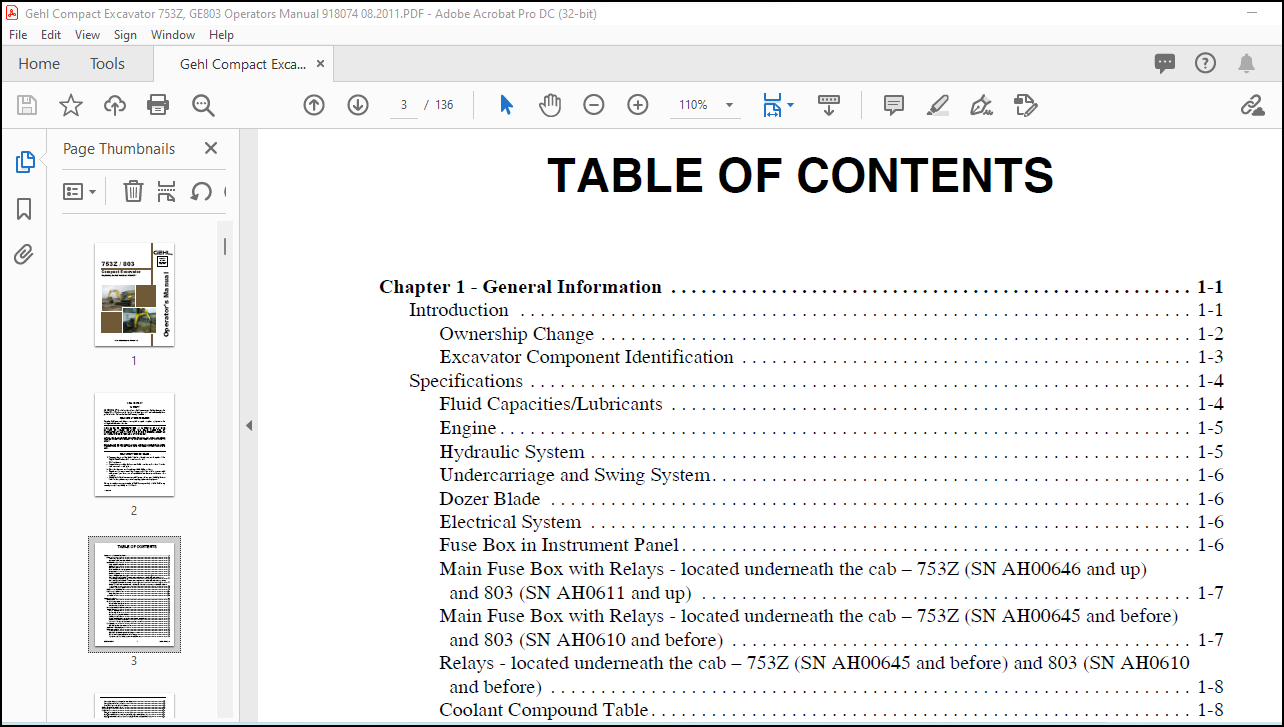Collapse the navigation pane arrow
Screen dimensions: 1284x727
249,426
